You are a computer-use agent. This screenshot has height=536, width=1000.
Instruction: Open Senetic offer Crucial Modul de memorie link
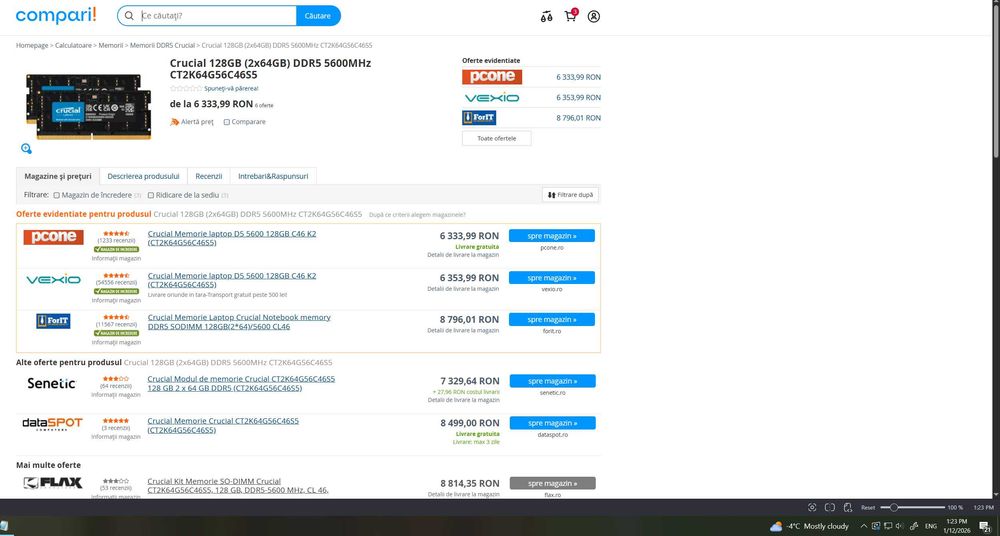click(x=241, y=383)
